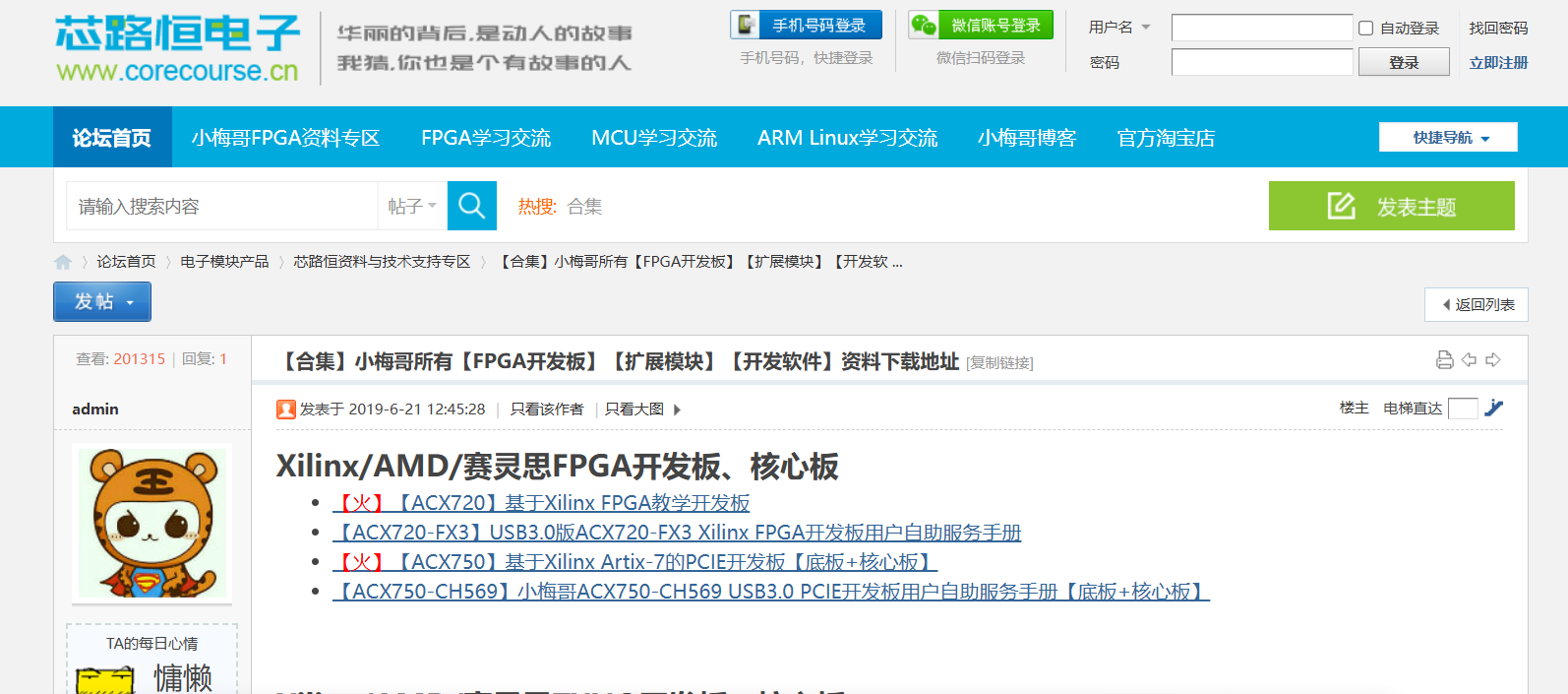The image size is (1568, 694).
Task: Click the yellow daily mood icon
Action: tap(105, 680)
